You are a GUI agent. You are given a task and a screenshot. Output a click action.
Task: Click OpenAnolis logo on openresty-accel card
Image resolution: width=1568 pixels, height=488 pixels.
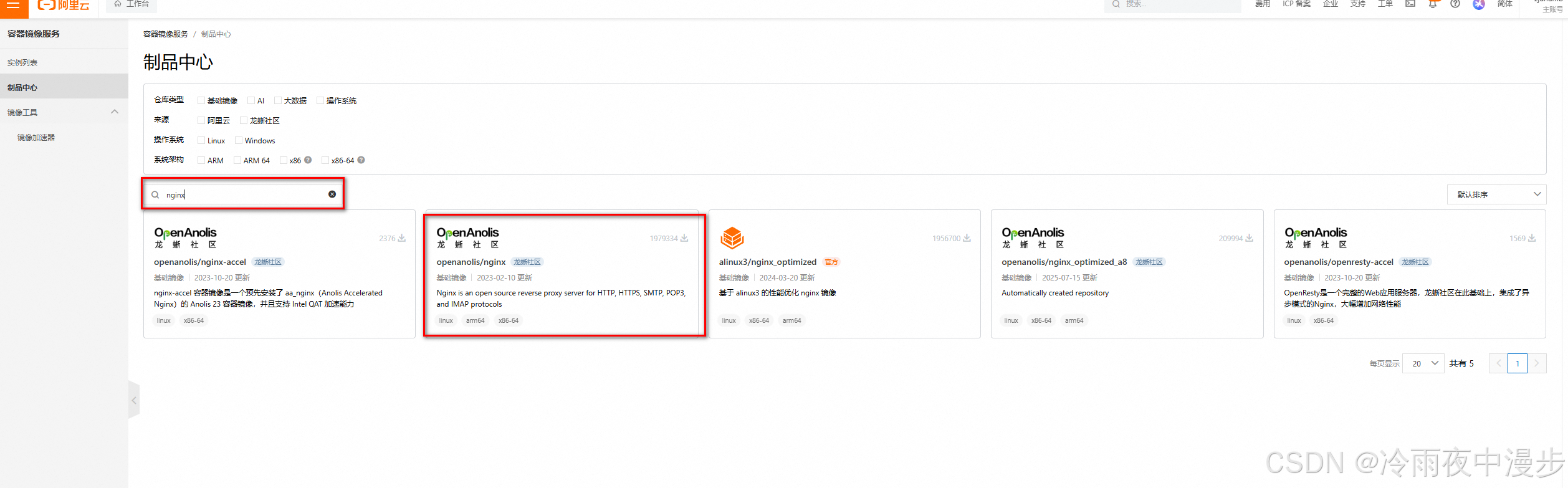click(x=1316, y=237)
